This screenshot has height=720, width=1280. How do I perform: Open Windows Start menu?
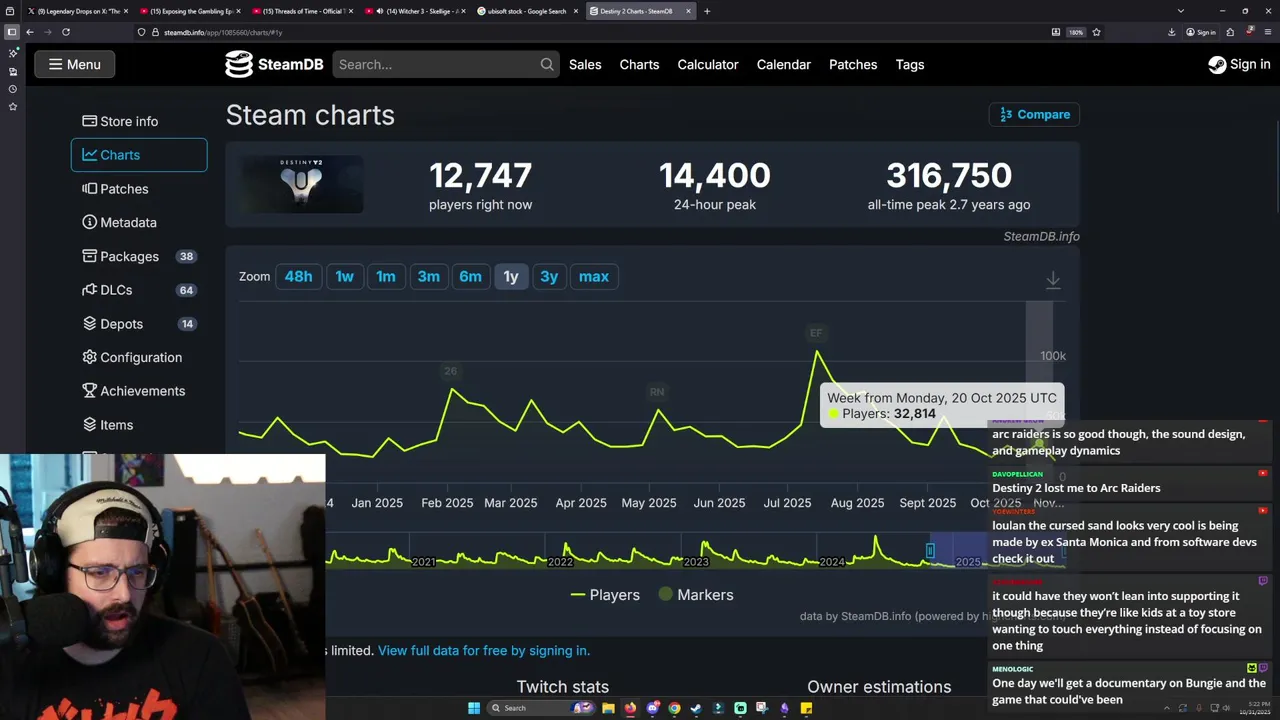coord(474,708)
